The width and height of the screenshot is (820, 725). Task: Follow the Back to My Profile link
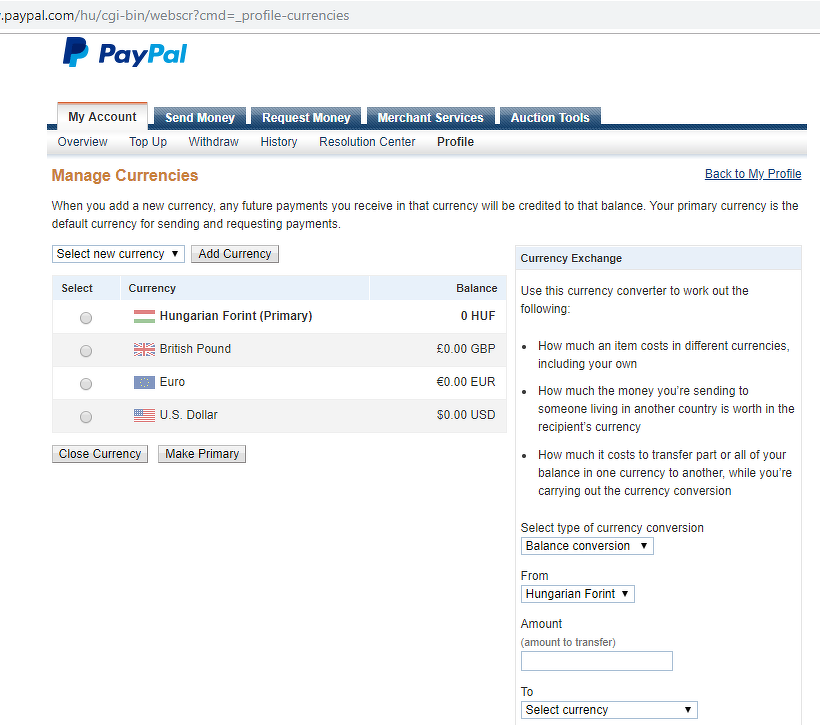click(753, 174)
